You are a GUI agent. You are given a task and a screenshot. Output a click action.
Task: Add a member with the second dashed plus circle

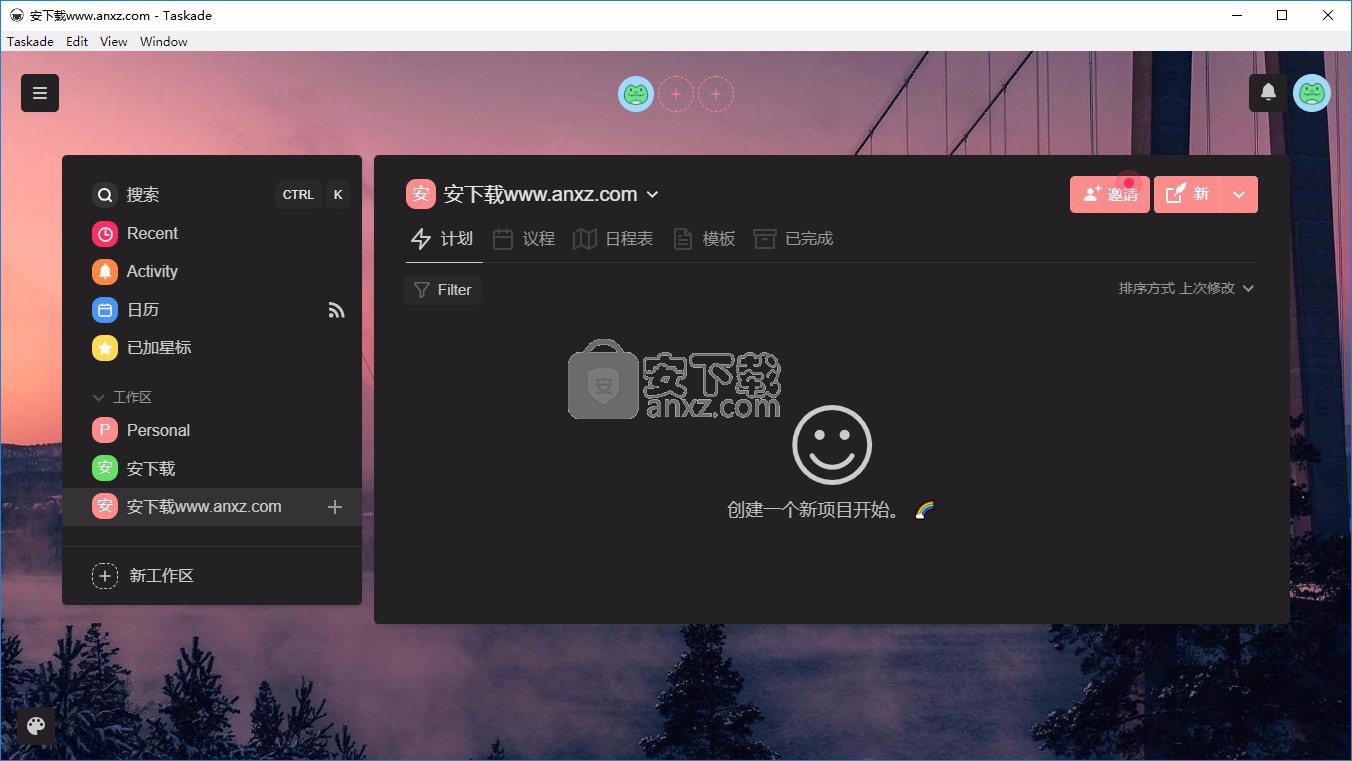click(x=716, y=94)
